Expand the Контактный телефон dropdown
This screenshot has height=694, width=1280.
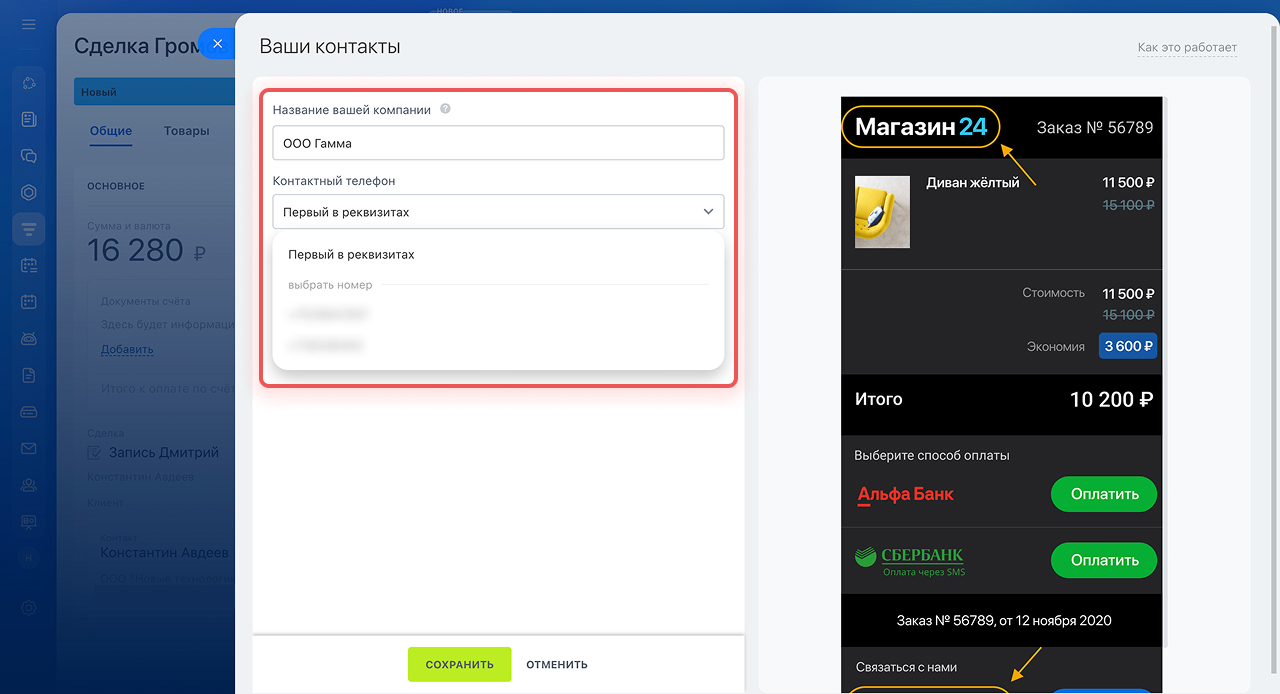tap(497, 212)
